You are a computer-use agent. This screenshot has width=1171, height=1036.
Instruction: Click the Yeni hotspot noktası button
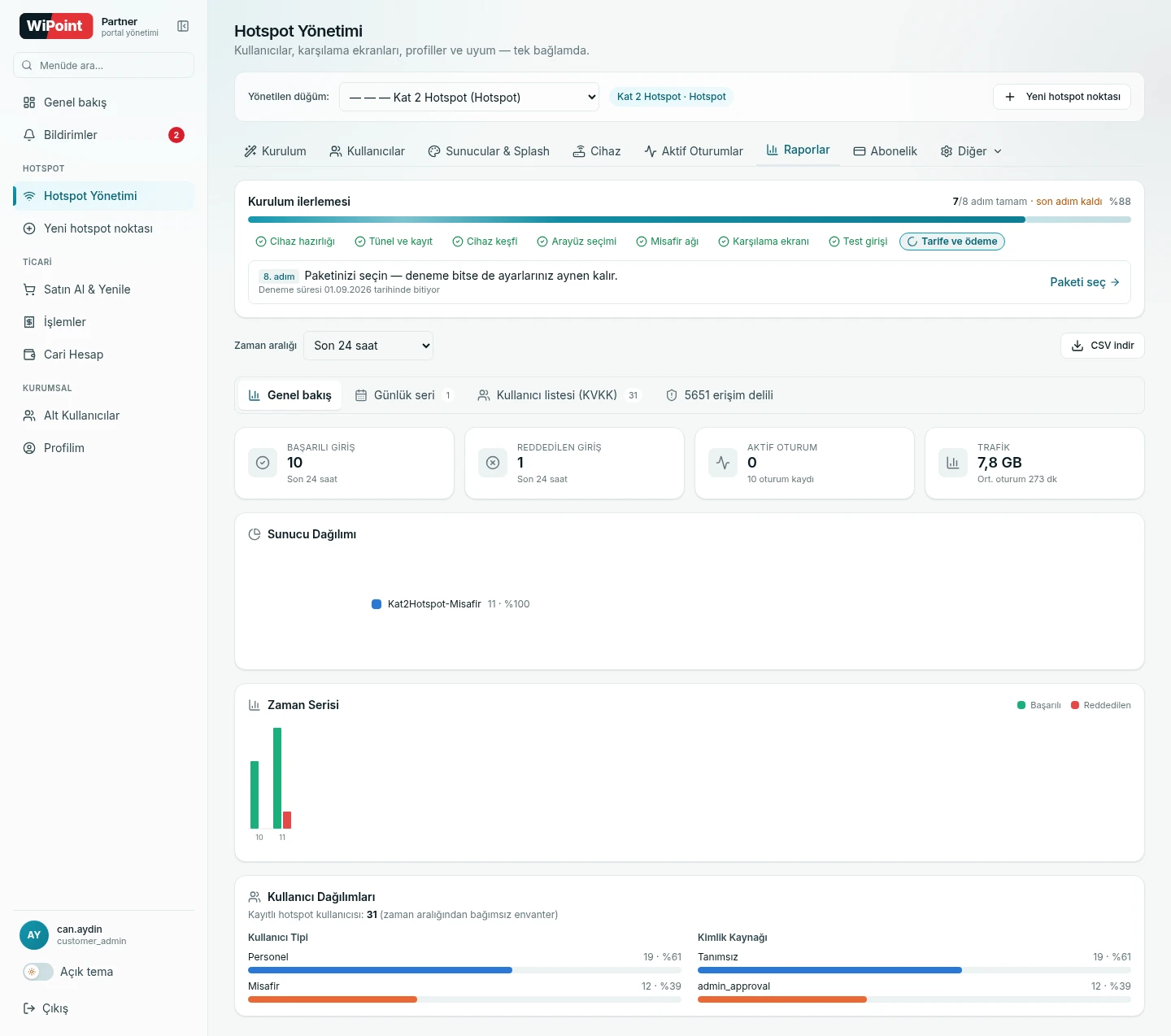(x=1062, y=97)
